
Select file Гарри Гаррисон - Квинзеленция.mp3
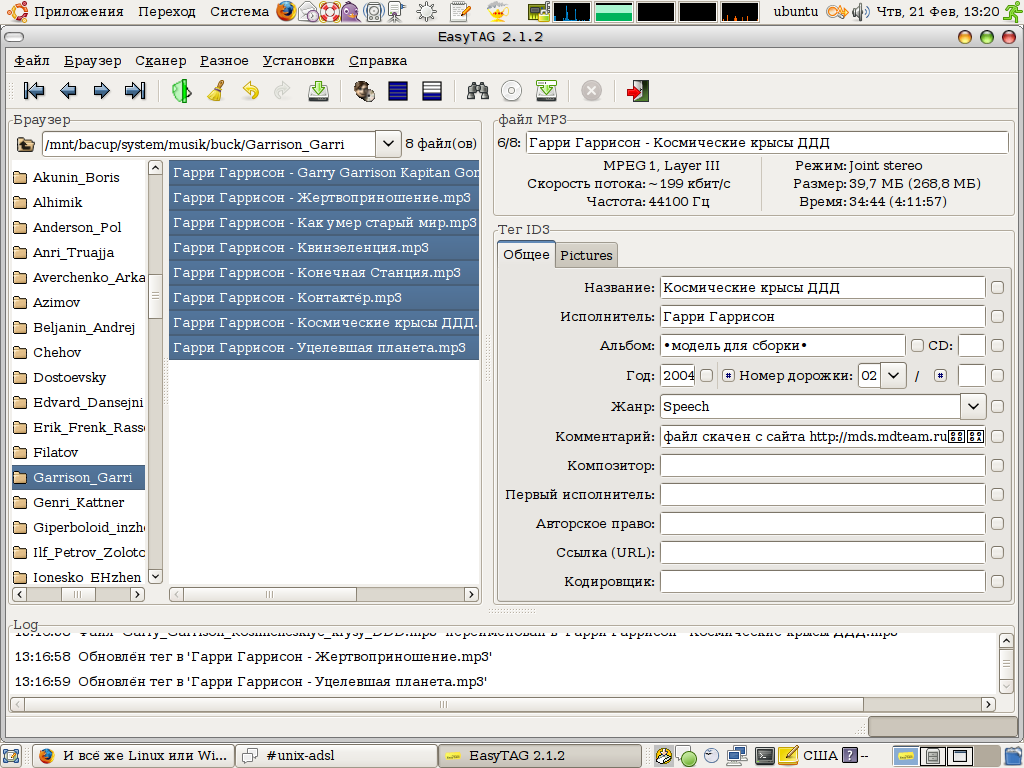pyautogui.click(x=324, y=248)
